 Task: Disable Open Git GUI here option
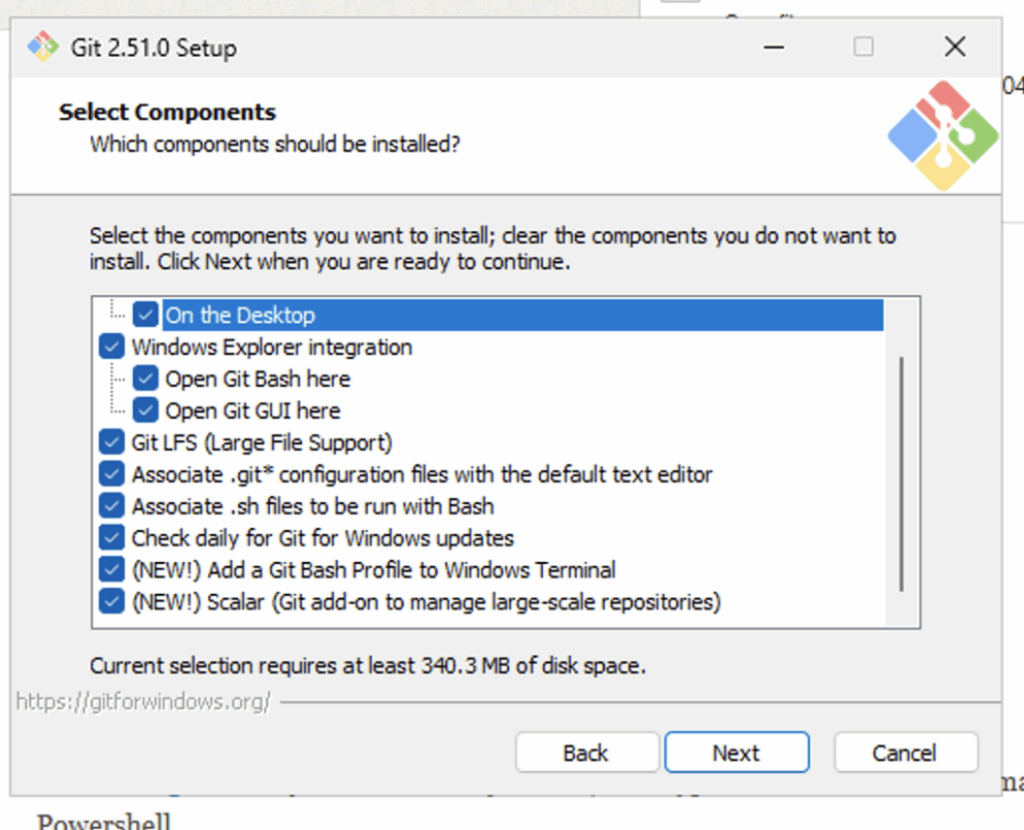click(146, 411)
